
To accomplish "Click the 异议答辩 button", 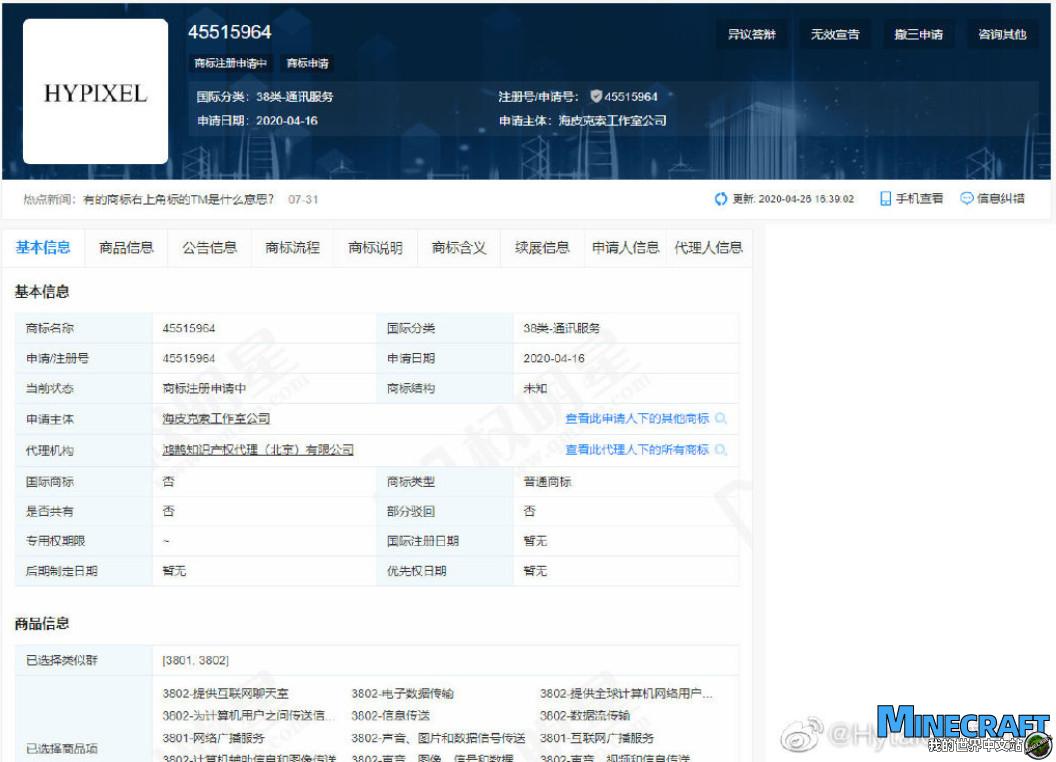I will tap(751, 33).
